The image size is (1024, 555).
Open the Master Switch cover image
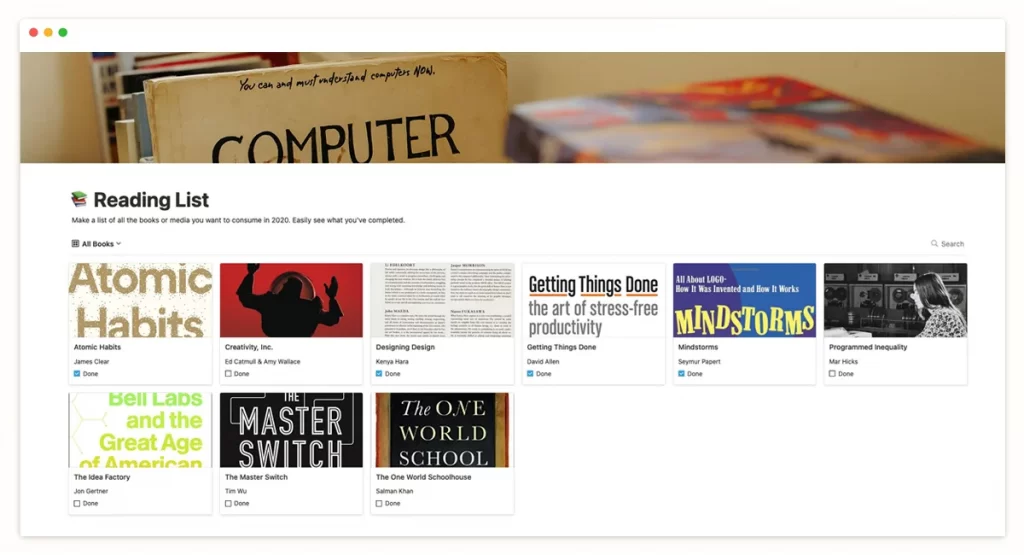291,430
